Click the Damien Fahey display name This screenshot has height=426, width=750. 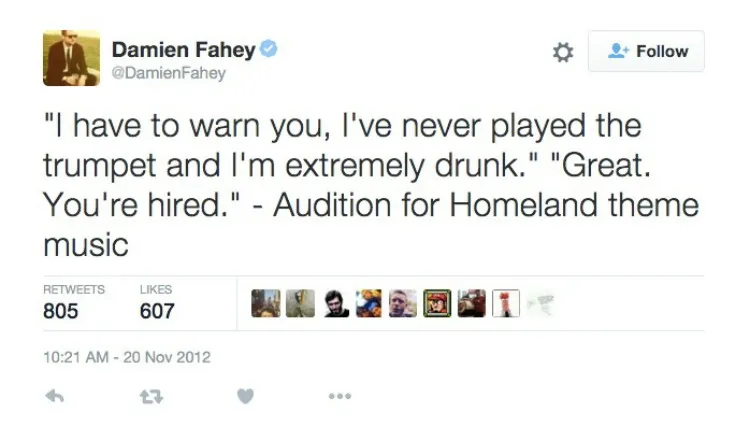(x=184, y=50)
